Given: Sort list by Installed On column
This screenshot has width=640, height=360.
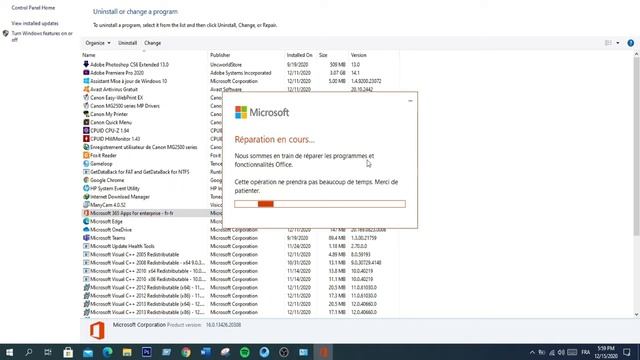Looking at the screenshot, I should pos(301,55).
